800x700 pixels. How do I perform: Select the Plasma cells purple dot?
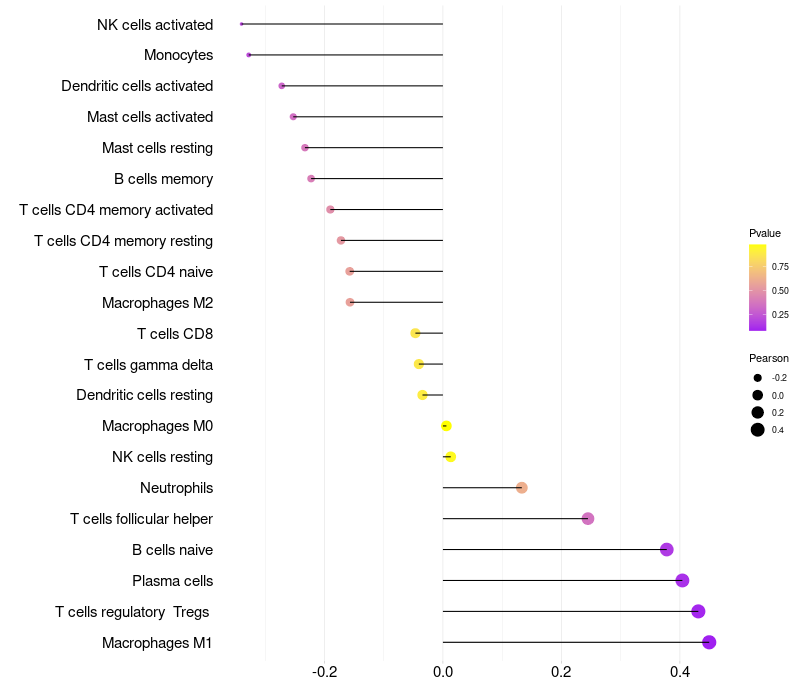pos(682,580)
